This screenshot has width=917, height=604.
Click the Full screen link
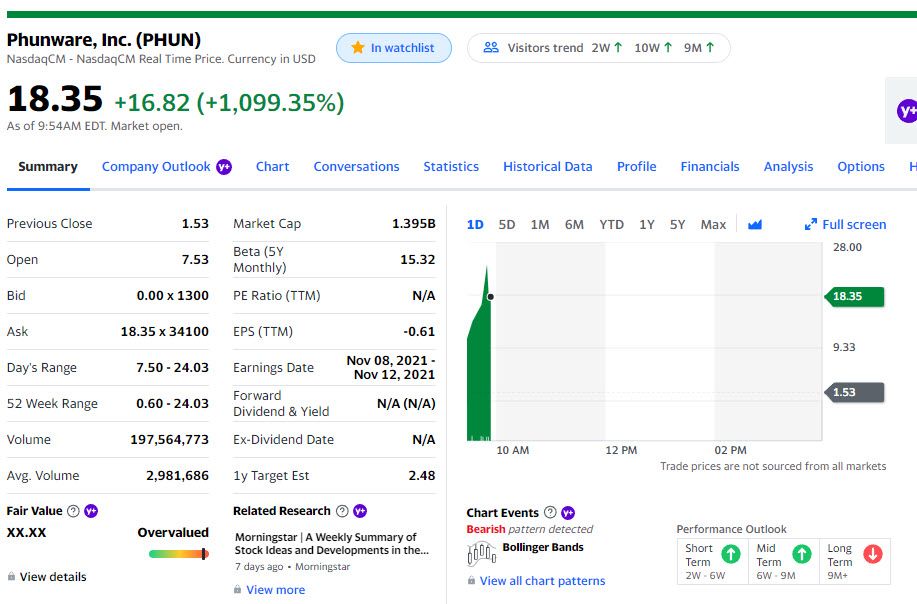(x=854, y=225)
